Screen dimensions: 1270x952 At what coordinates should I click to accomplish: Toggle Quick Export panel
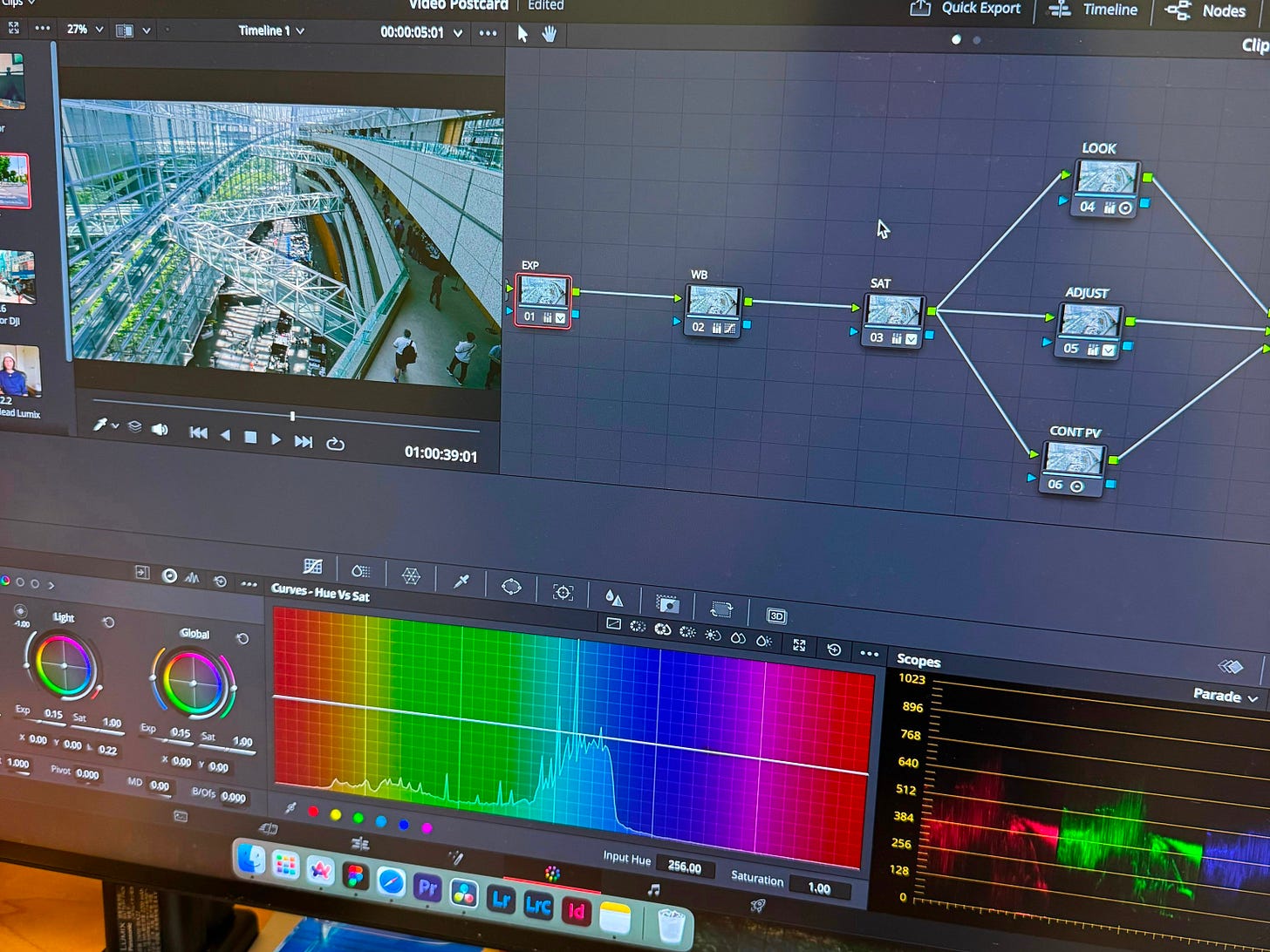965,8
